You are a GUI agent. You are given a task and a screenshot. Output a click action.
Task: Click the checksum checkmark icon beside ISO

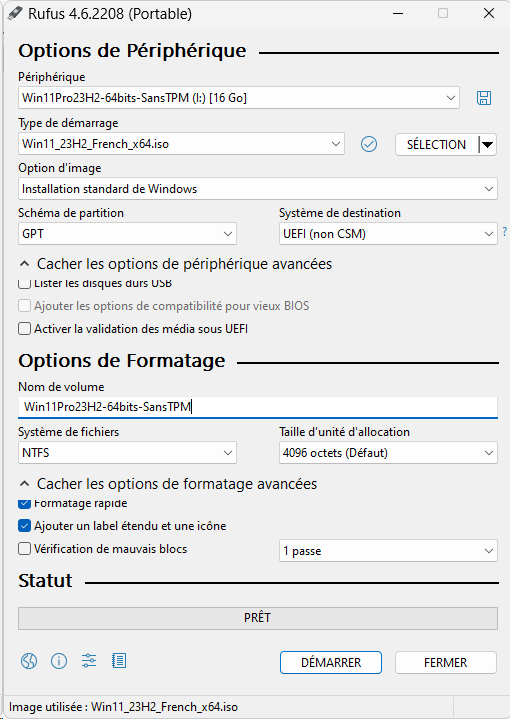[369, 144]
